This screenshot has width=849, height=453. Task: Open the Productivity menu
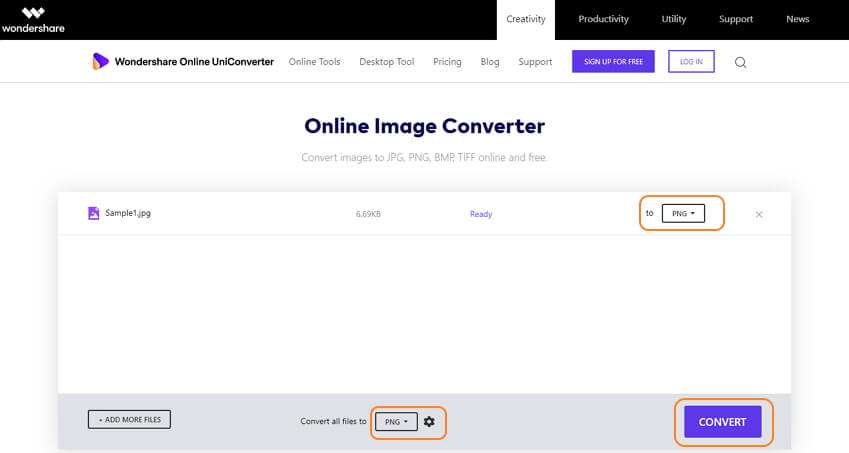pyautogui.click(x=603, y=19)
